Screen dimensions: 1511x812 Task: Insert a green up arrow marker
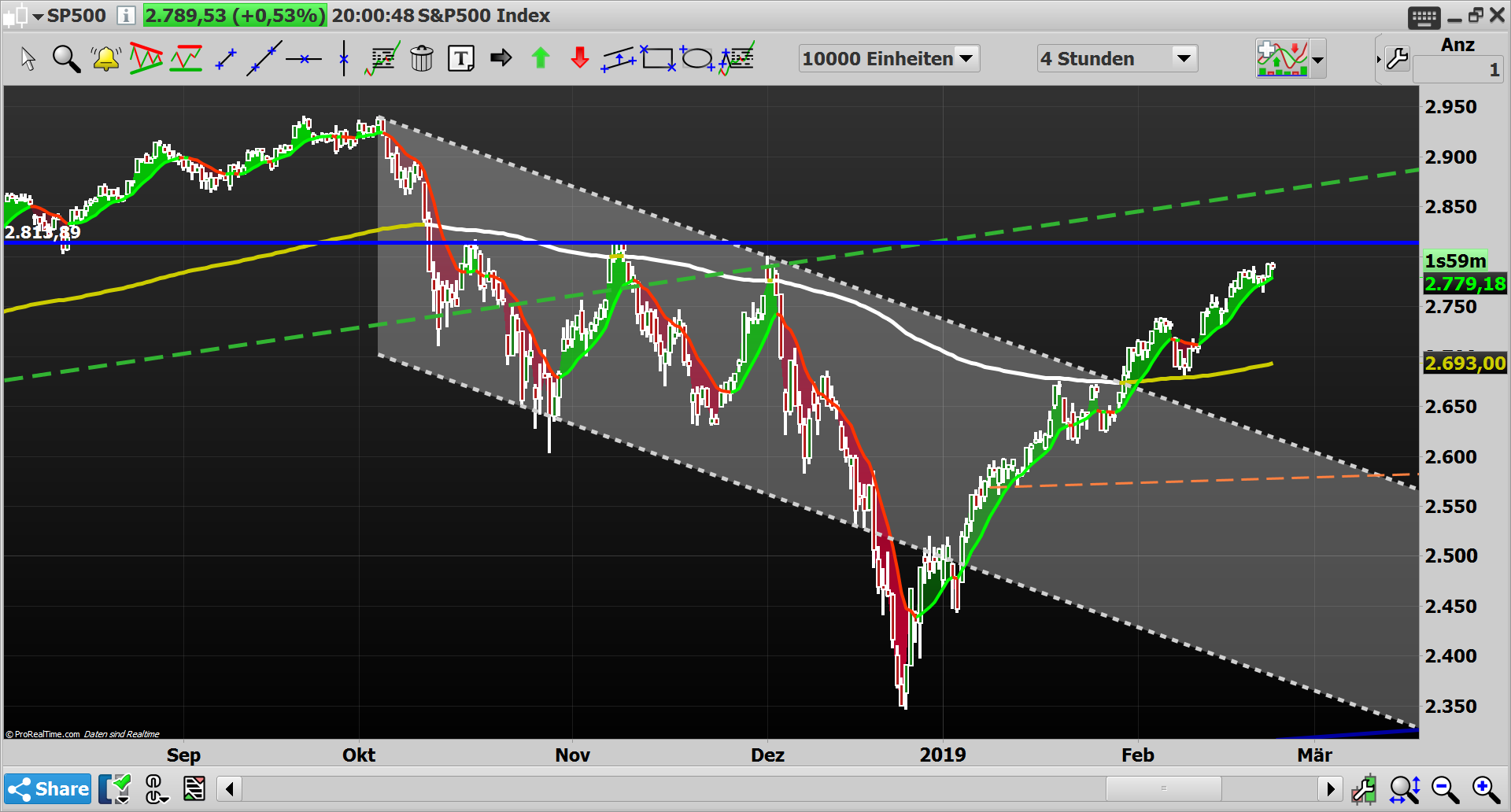click(541, 58)
